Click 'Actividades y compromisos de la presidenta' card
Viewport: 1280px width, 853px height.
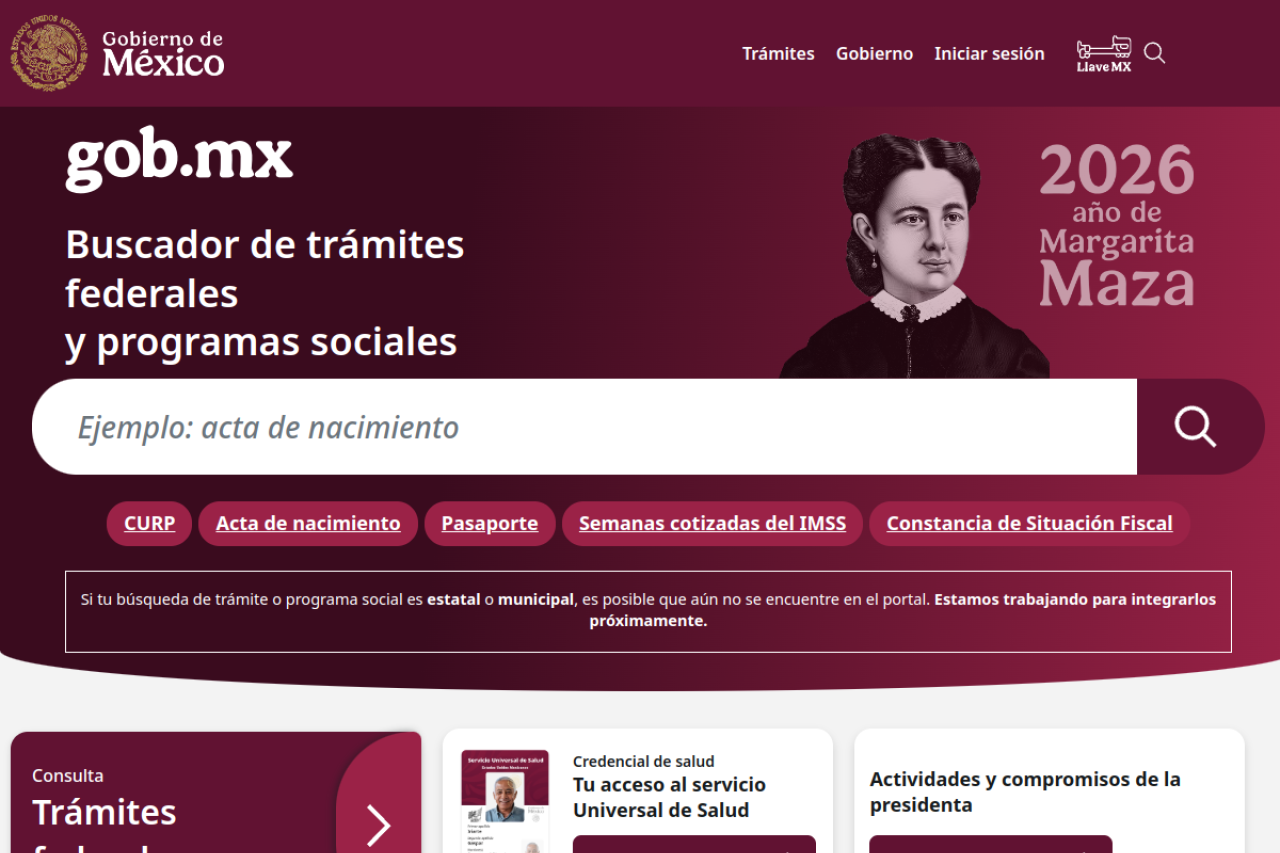pyautogui.click(x=1049, y=791)
